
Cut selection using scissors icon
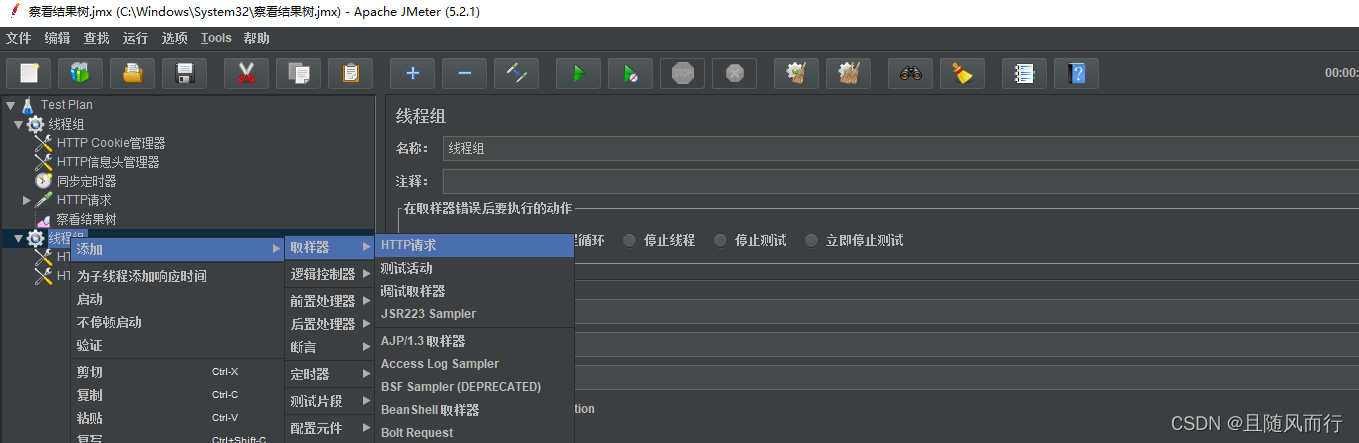point(246,73)
